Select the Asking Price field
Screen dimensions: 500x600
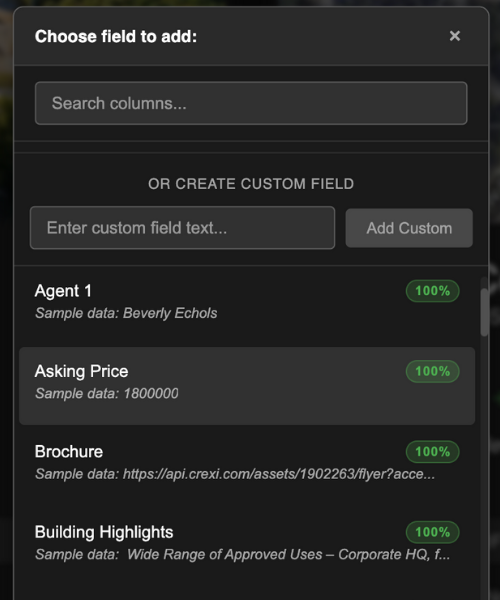pyautogui.click(x=247, y=386)
